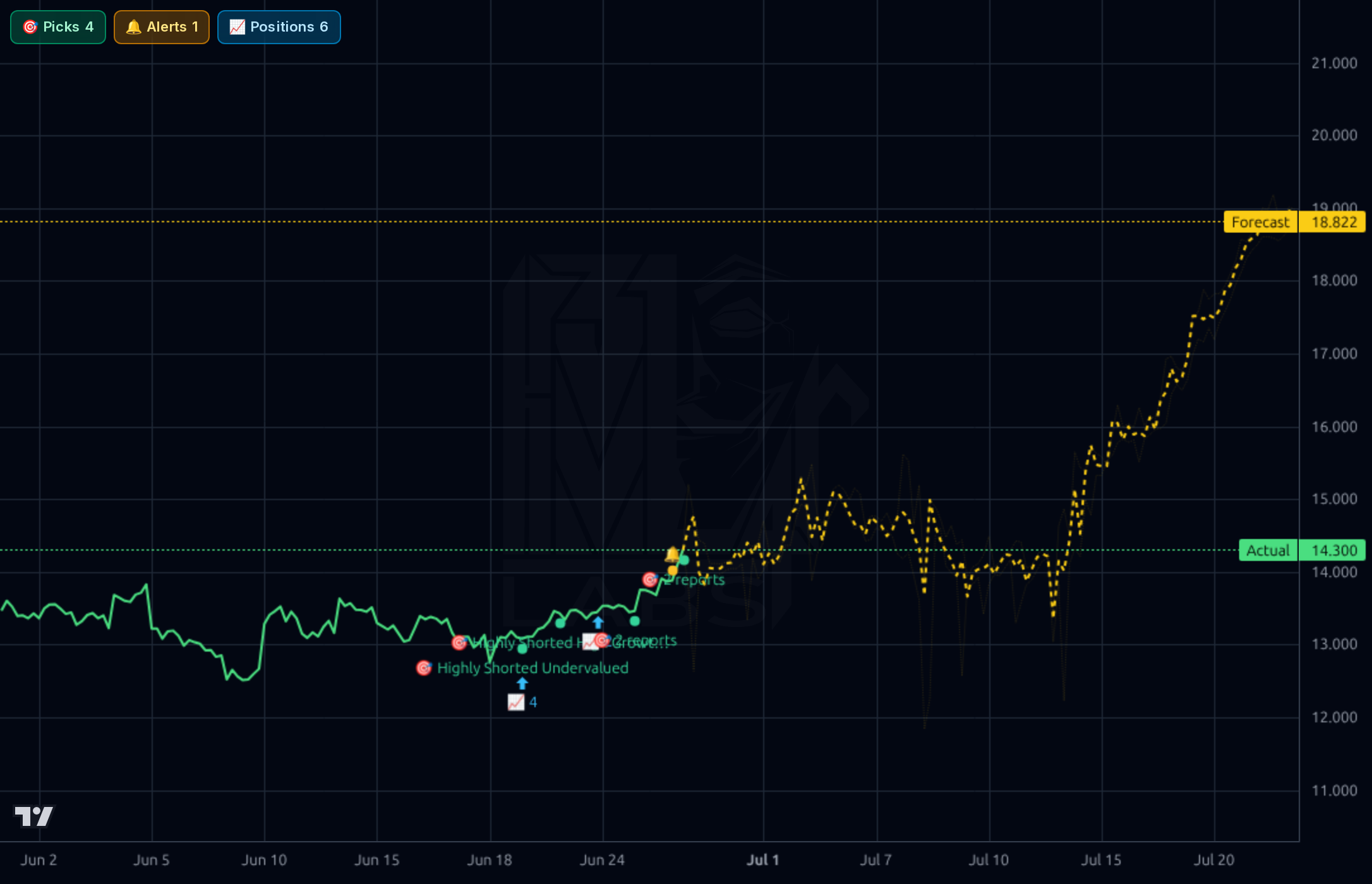Viewport: 1372px width, 884px height.
Task: Click the Jul 20 date label
Action: [x=1213, y=860]
